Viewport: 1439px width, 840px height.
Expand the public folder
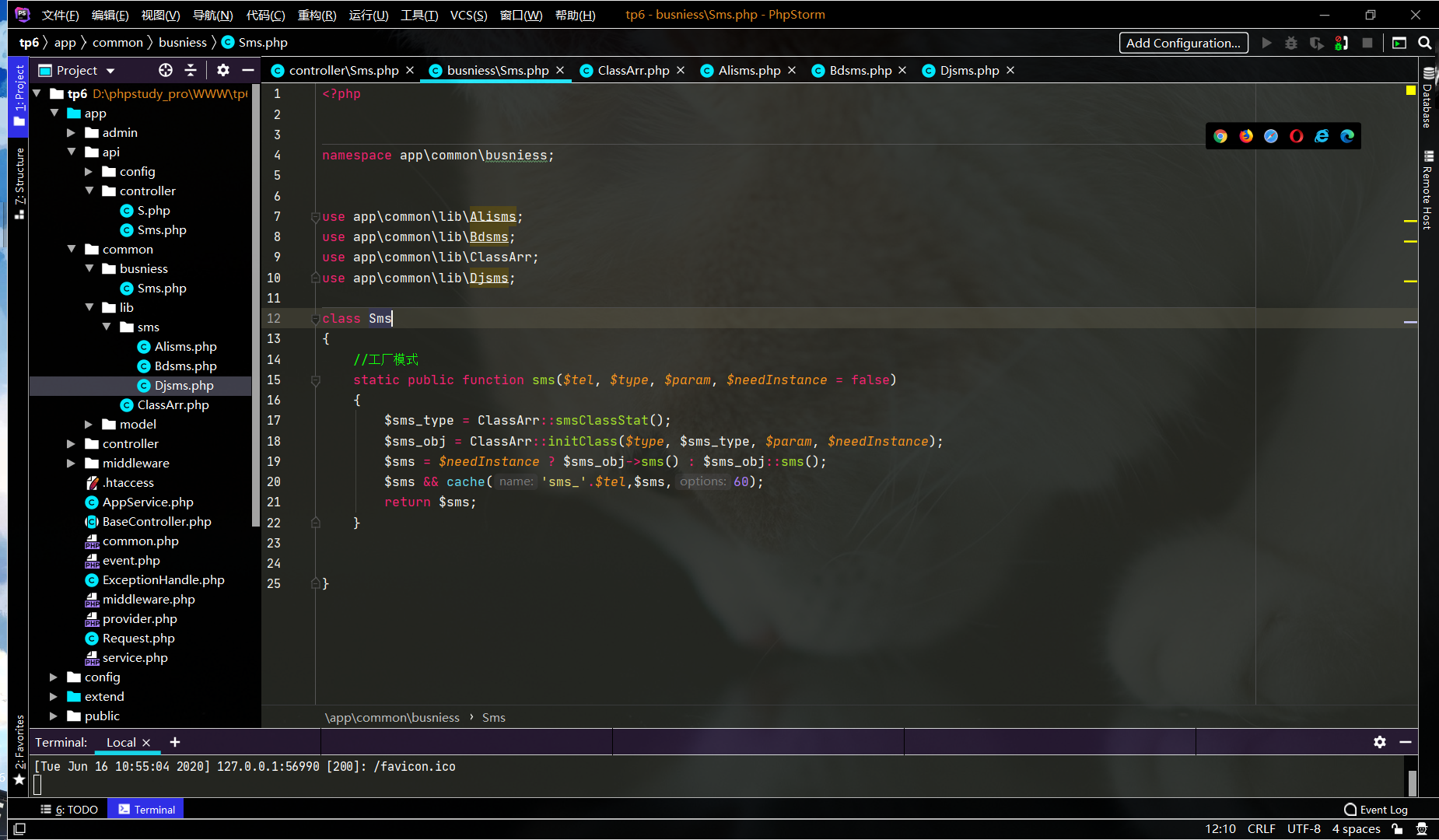click(x=54, y=716)
